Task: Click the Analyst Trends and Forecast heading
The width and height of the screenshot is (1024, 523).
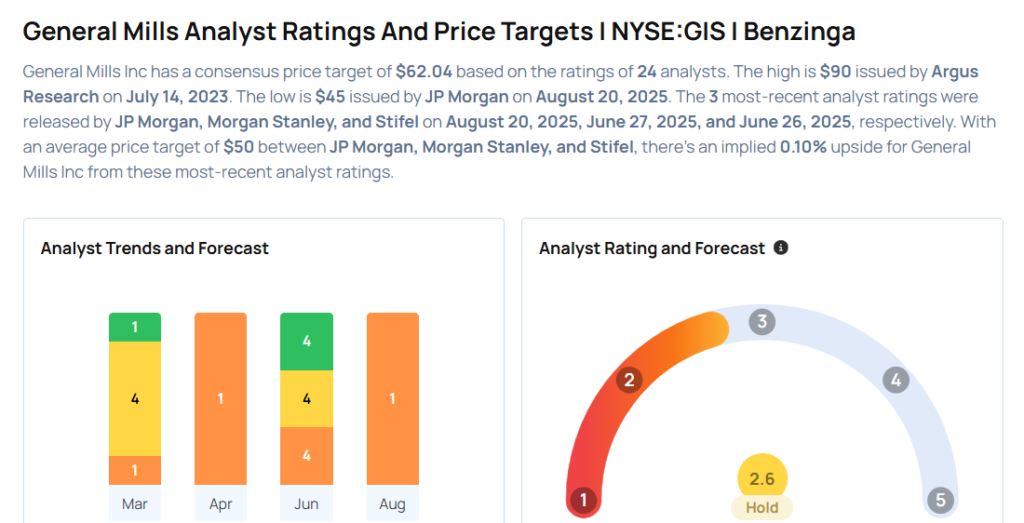Action: tap(154, 248)
